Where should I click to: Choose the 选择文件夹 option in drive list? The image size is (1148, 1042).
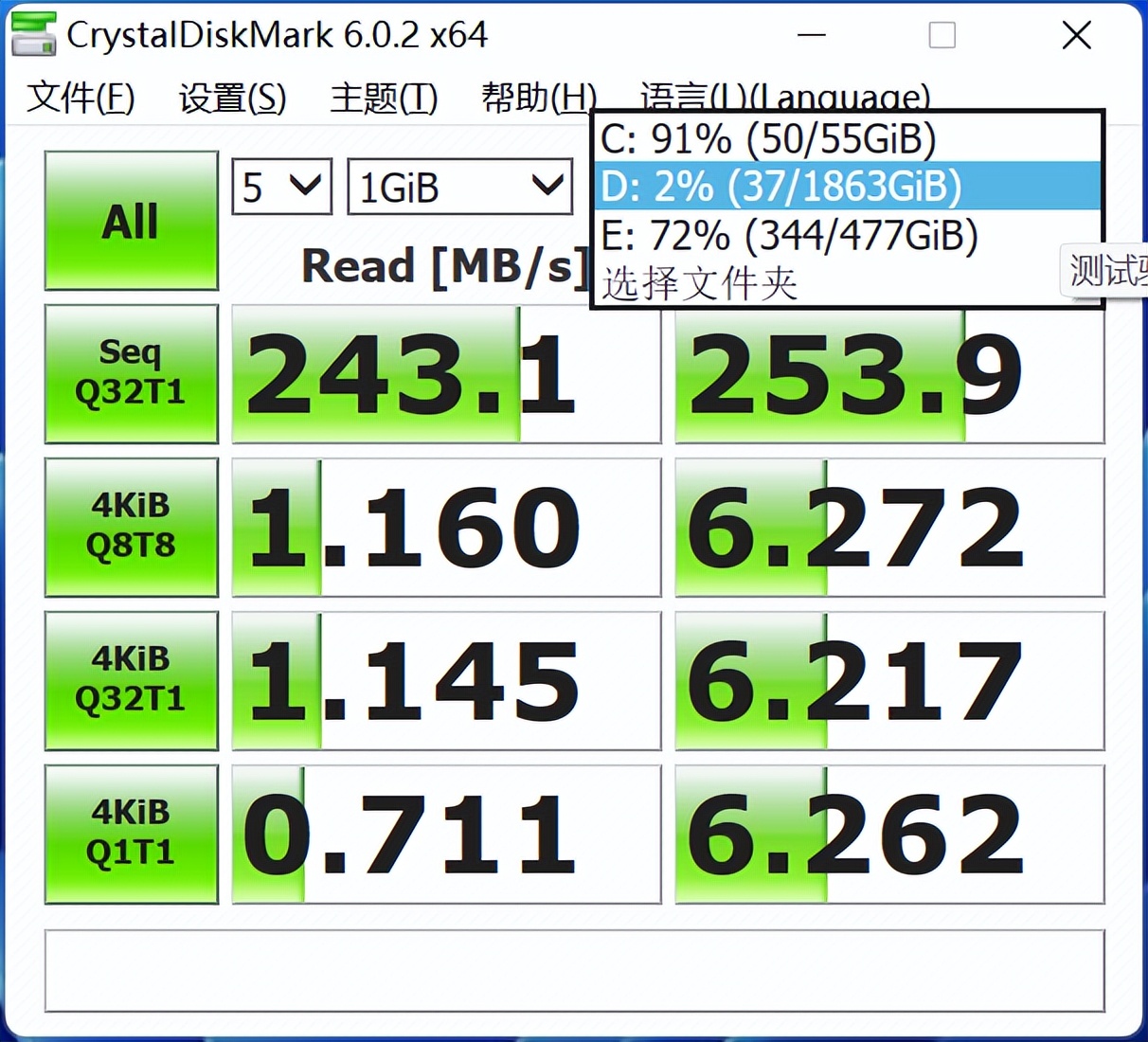[848, 282]
